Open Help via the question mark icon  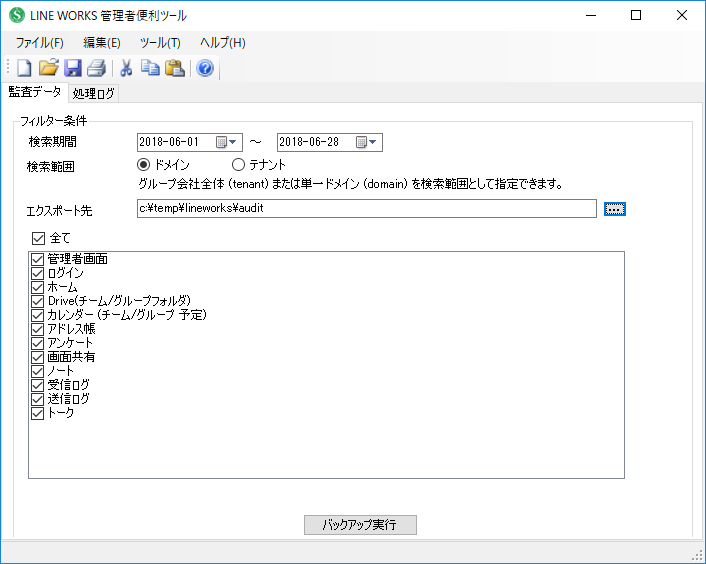205,68
